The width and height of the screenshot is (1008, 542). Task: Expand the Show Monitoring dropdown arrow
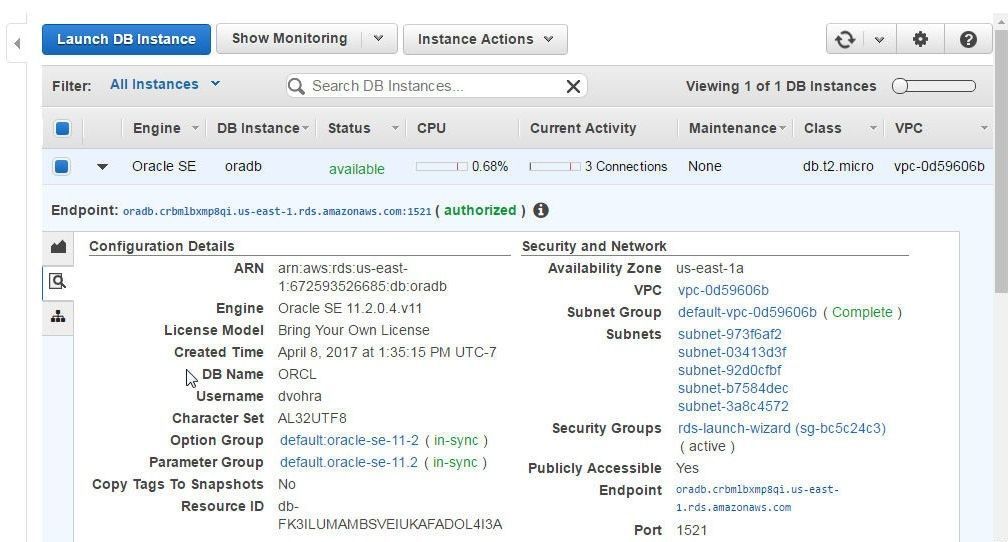point(379,39)
